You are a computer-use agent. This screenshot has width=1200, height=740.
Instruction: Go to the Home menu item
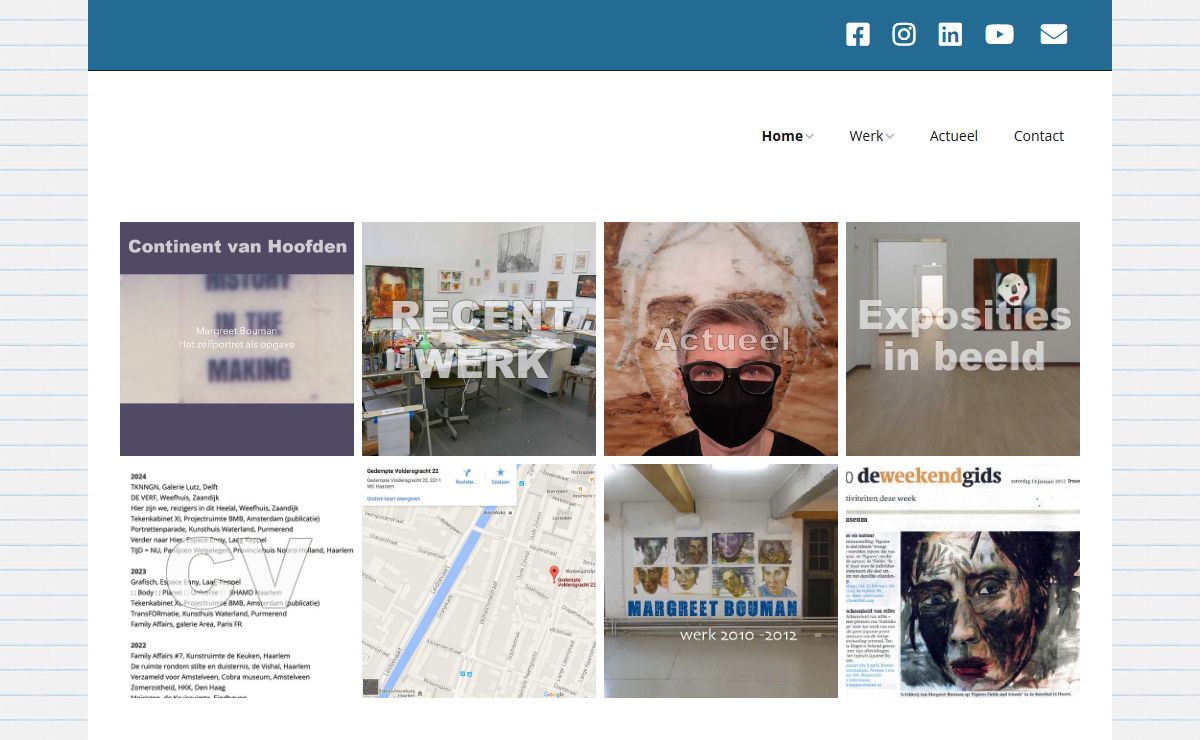782,136
